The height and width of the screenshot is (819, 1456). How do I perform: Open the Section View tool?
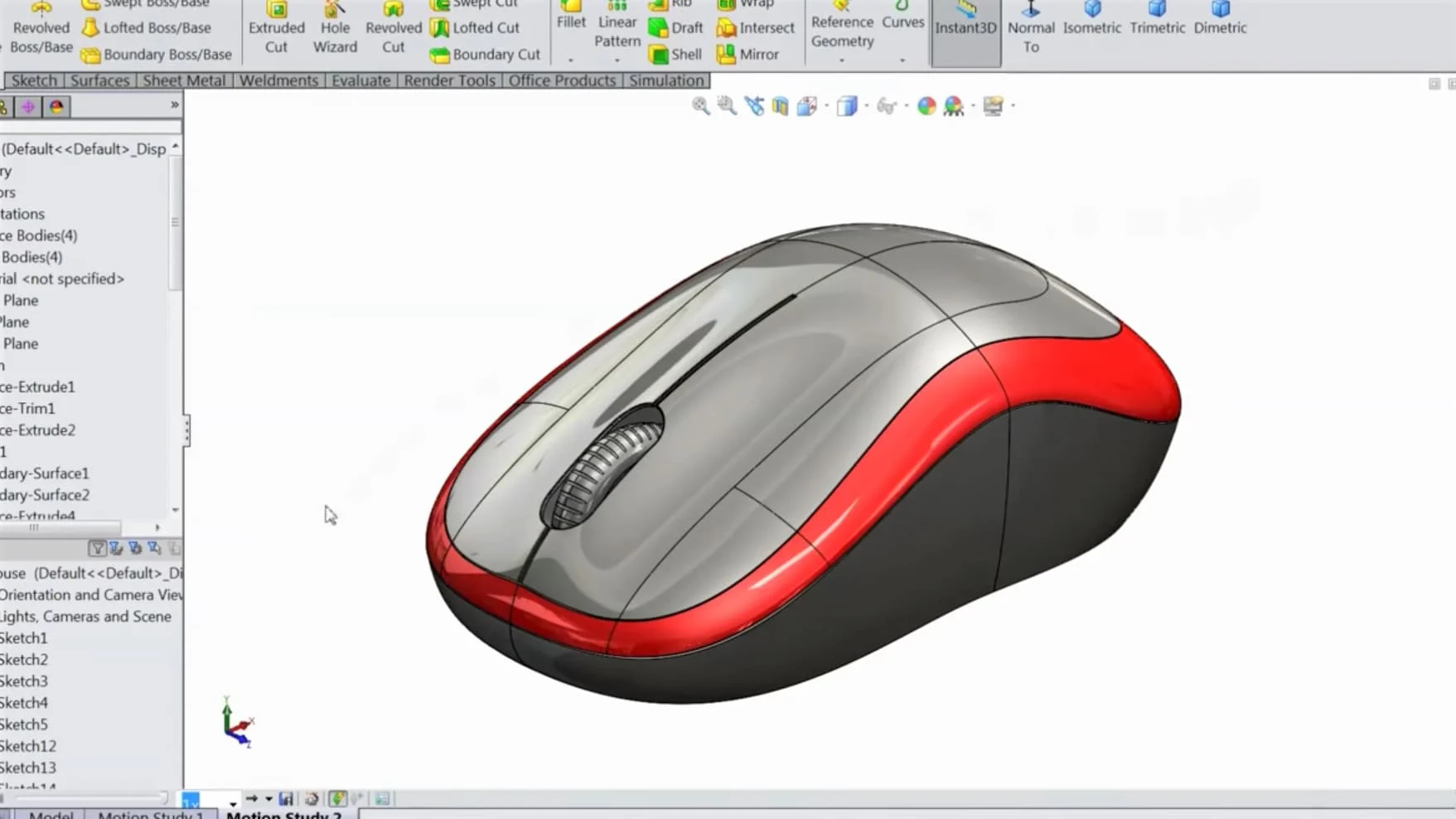click(780, 106)
